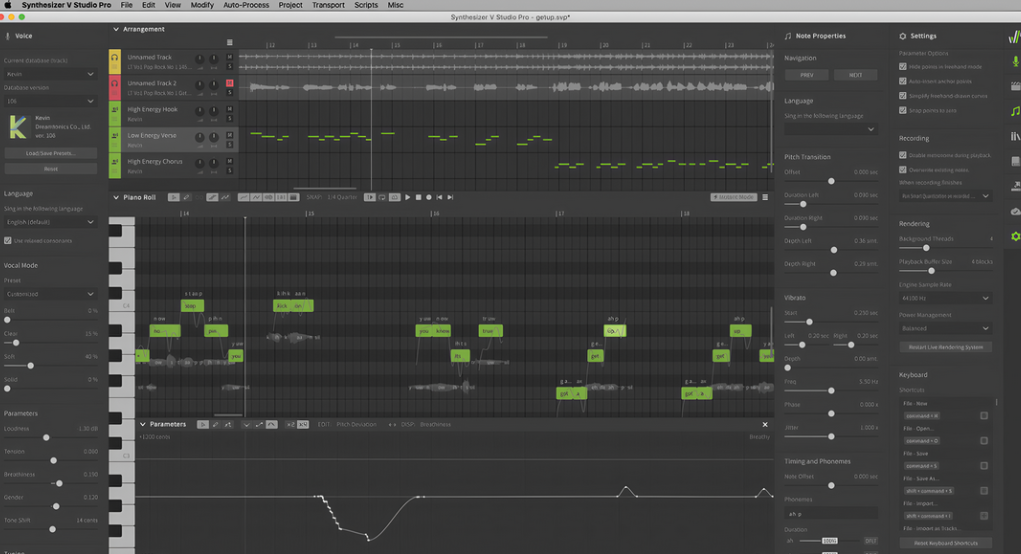Image resolution: width=1021 pixels, height=554 pixels.
Task: Open the Power Management Balanced dropdown
Action: pyautogui.click(x=945, y=328)
